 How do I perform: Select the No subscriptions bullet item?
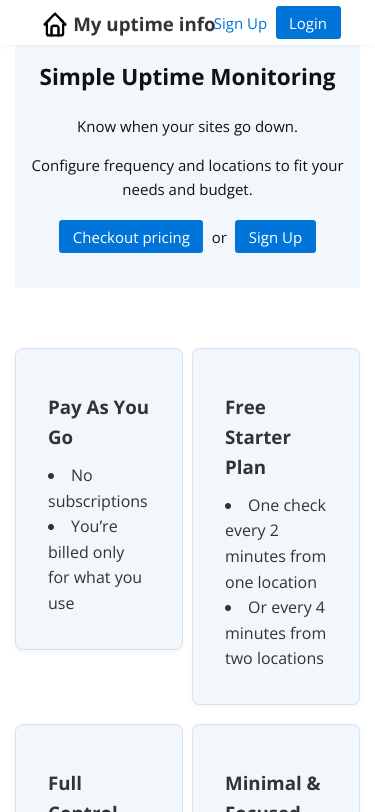pyautogui.click(x=98, y=488)
